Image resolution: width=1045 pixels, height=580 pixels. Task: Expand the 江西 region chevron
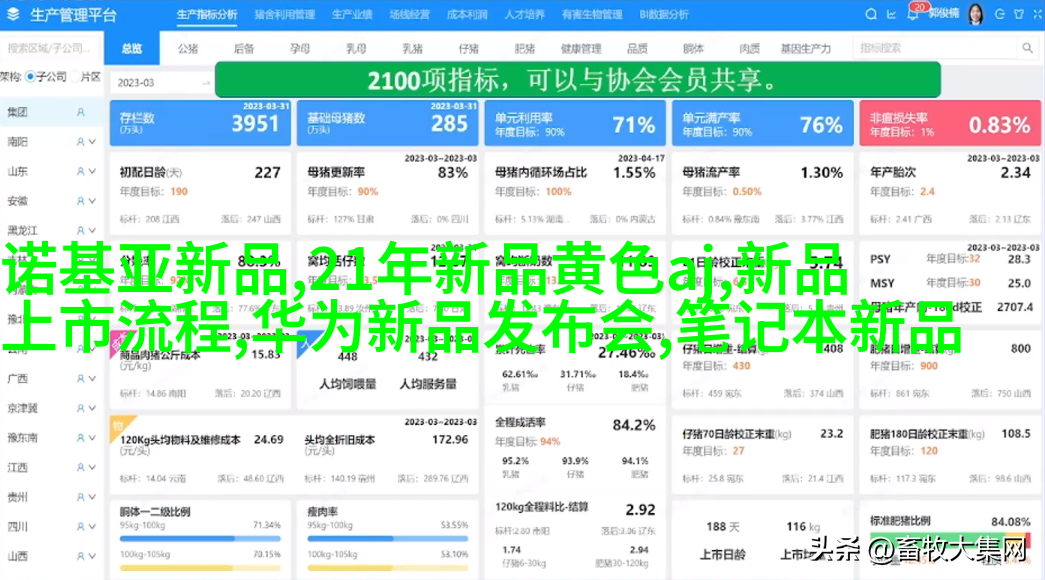pos(92,467)
